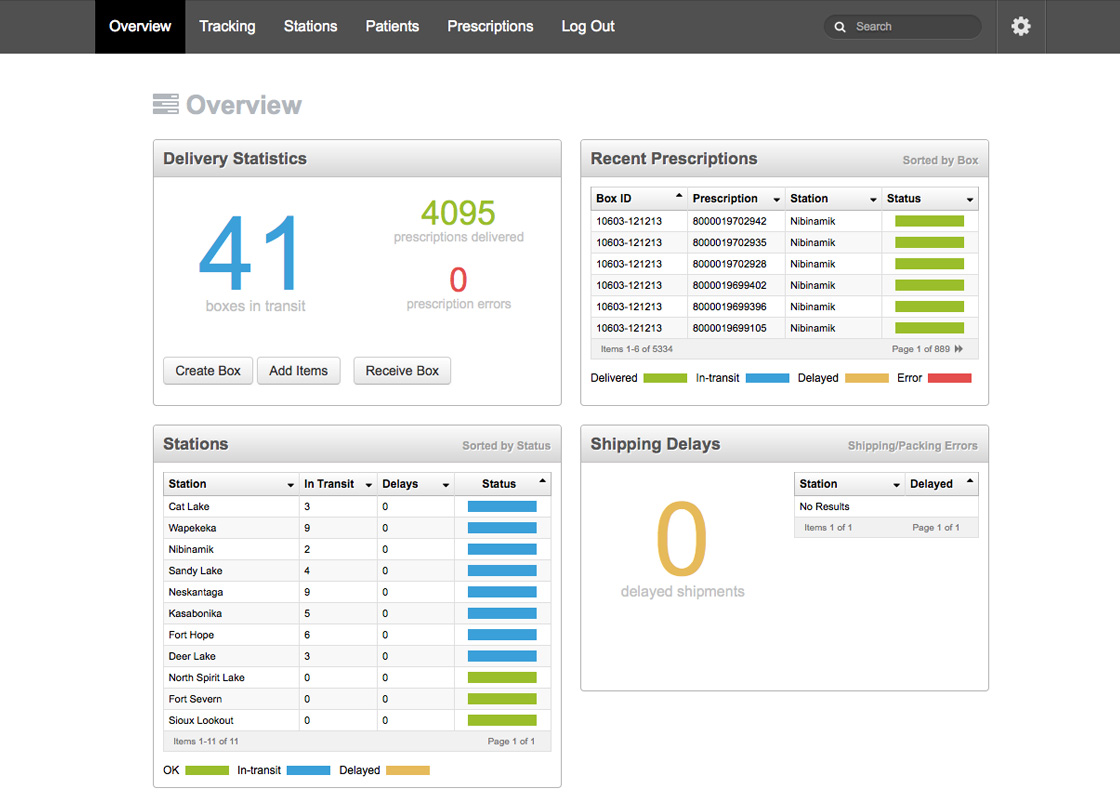Select the Prescriptions nav item
Screen dimensions: 1120x800
click(490, 27)
